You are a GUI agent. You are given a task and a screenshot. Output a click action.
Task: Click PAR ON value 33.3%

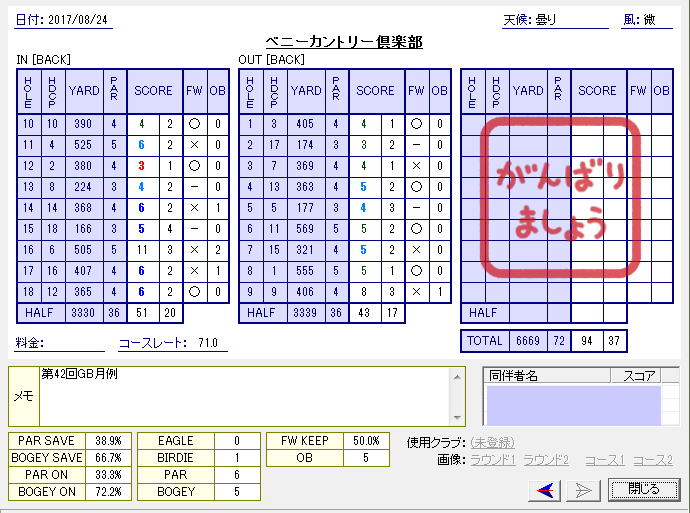point(108,475)
